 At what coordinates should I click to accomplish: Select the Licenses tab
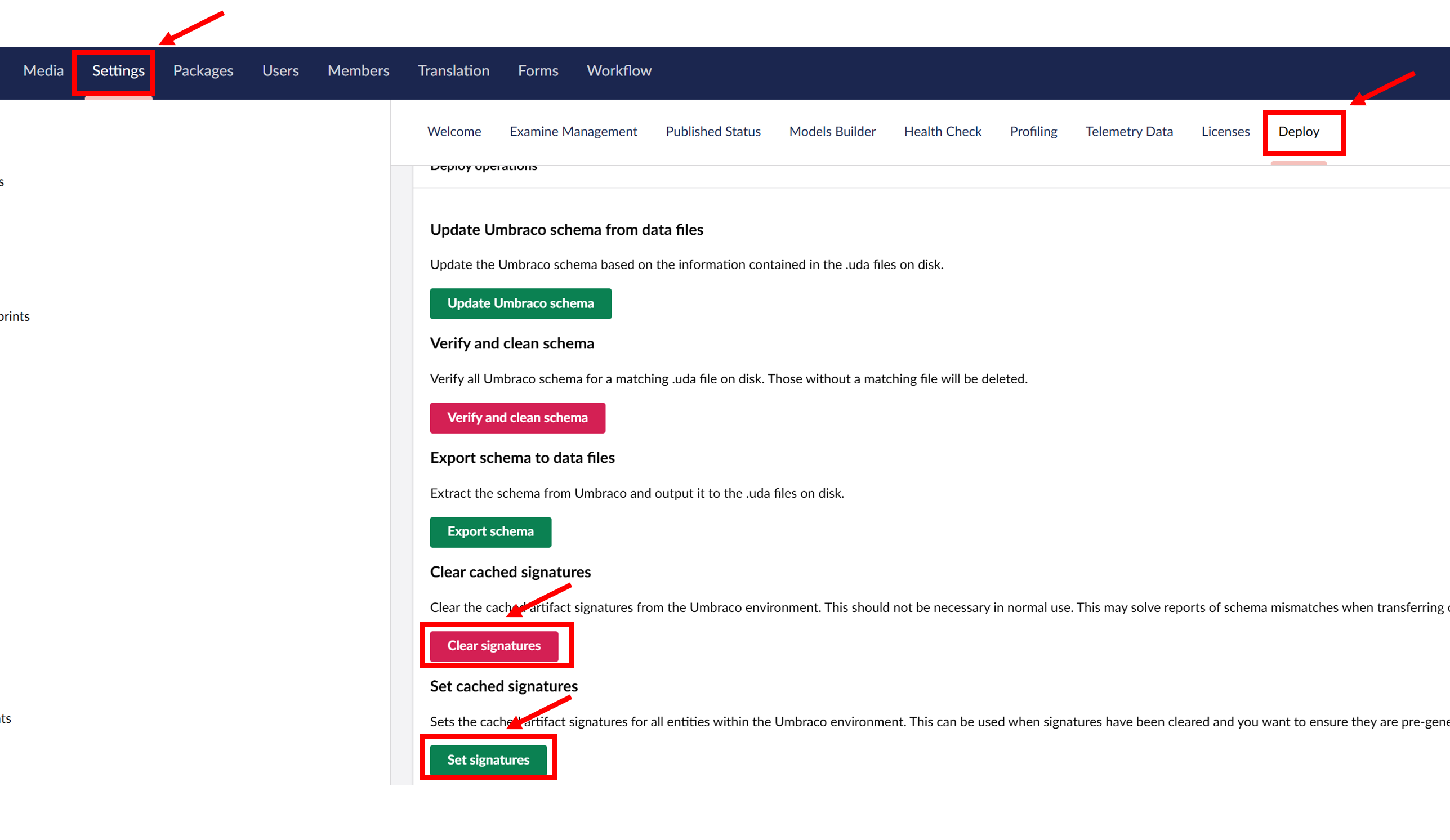click(x=1225, y=132)
